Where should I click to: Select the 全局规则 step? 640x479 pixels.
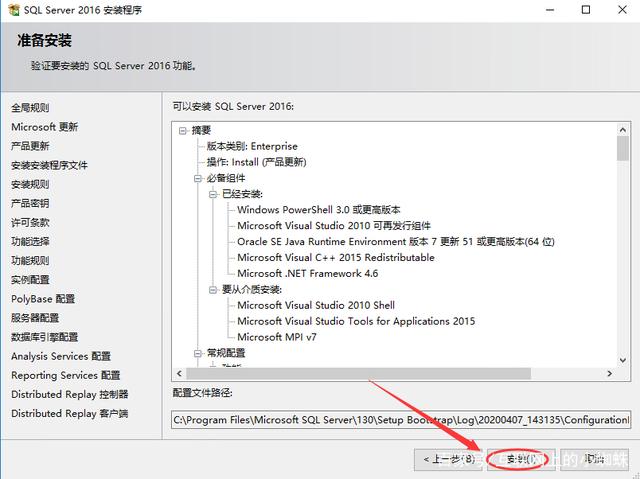click(30, 108)
